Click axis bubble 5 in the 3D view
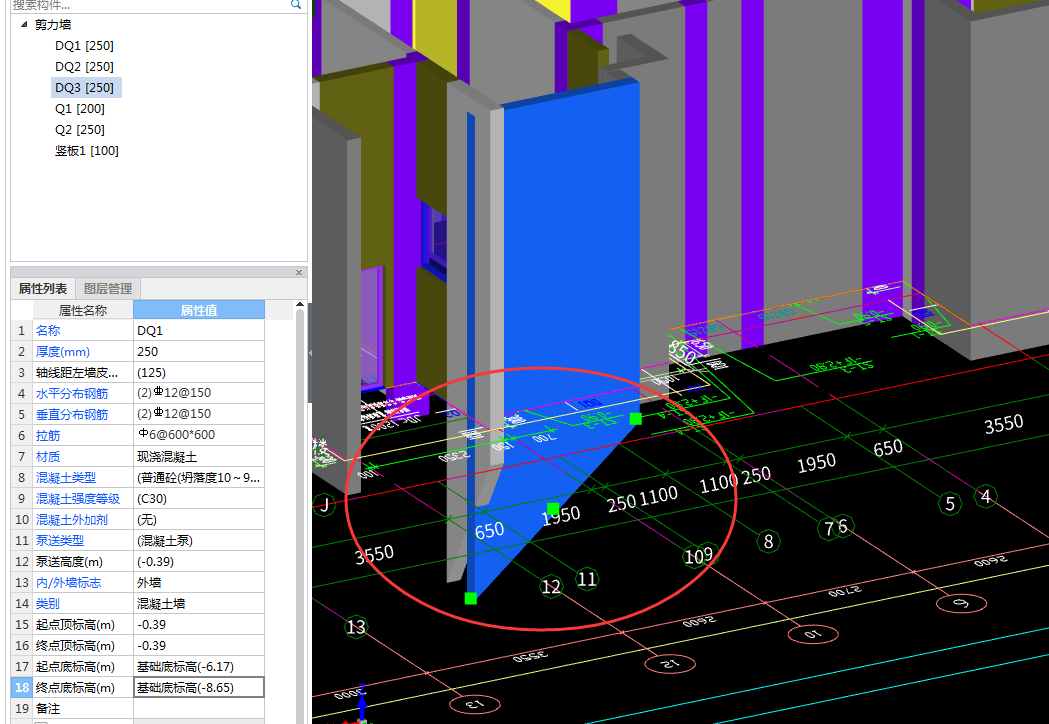Image resolution: width=1049 pixels, height=724 pixels. tap(950, 503)
